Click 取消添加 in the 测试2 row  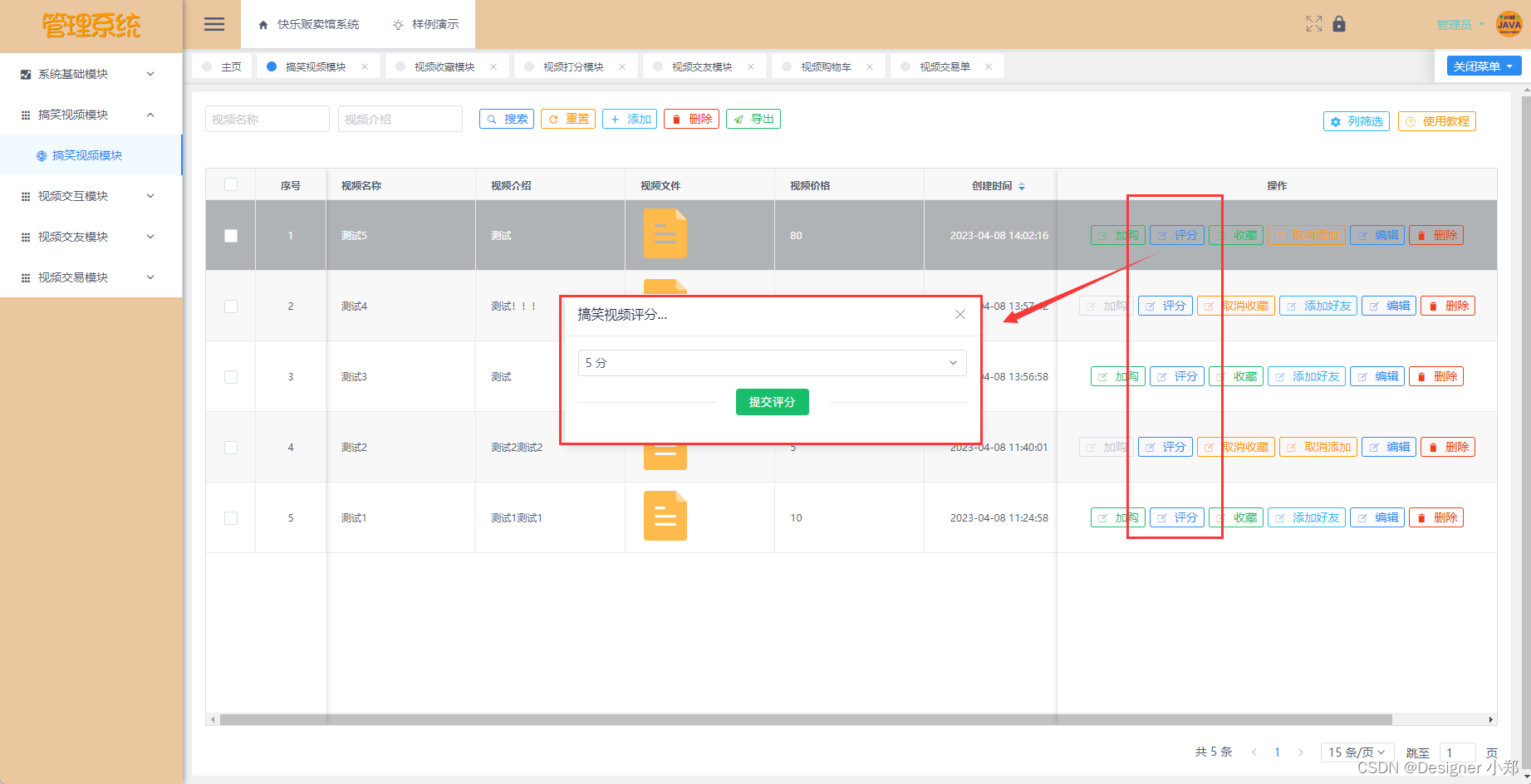1318,447
